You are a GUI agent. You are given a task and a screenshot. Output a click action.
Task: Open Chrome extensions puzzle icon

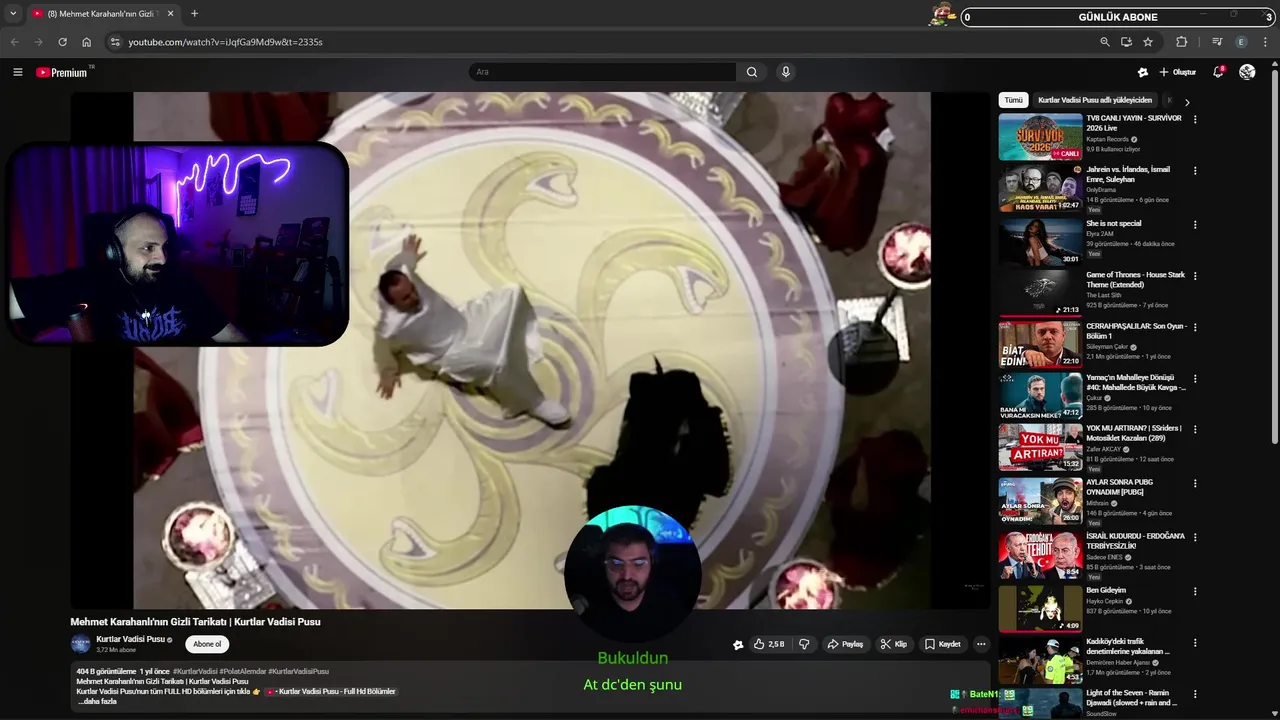click(1182, 42)
